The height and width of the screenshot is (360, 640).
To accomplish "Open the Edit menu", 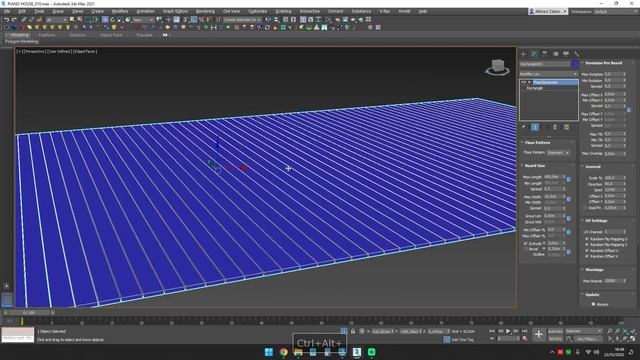I will click(x=22, y=11).
